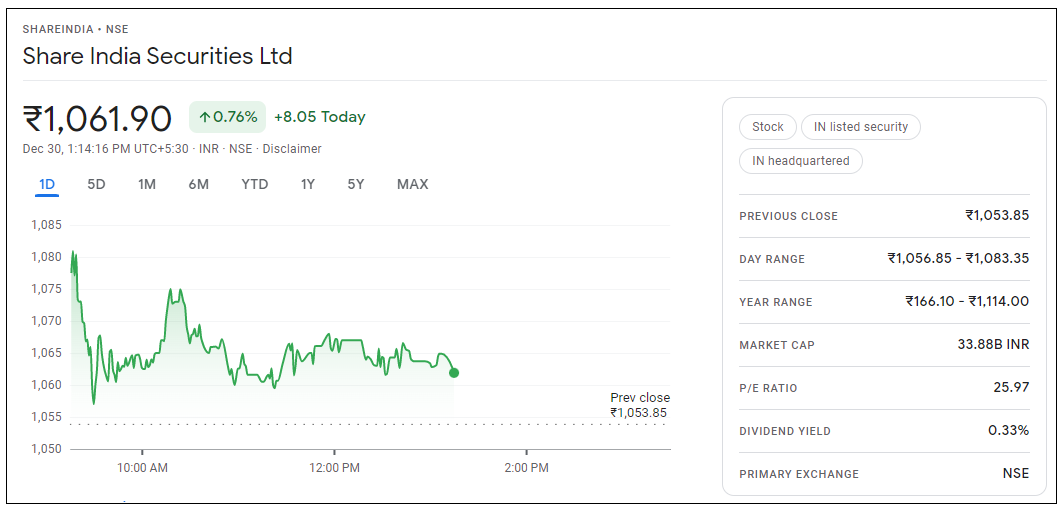
Task: Click the Stock category chip
Action: [767, 127]
